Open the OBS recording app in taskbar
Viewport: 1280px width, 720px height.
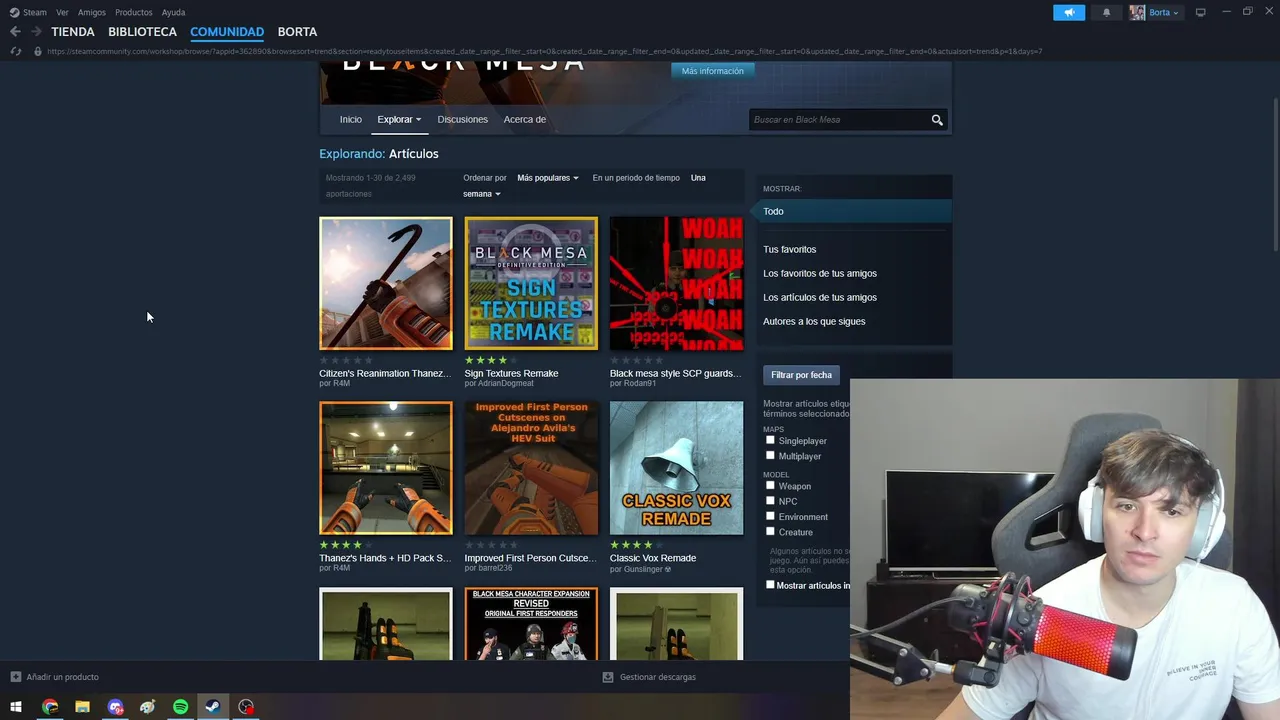(246, 707)
